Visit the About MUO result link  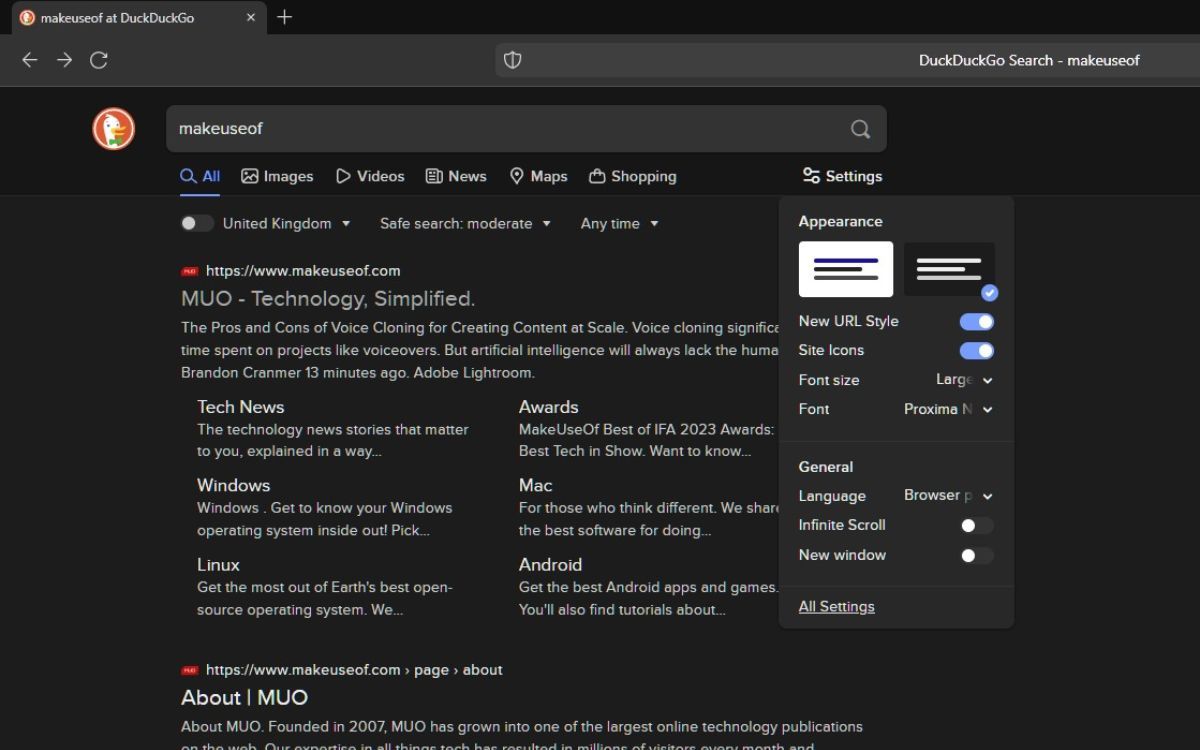(243, 697)
